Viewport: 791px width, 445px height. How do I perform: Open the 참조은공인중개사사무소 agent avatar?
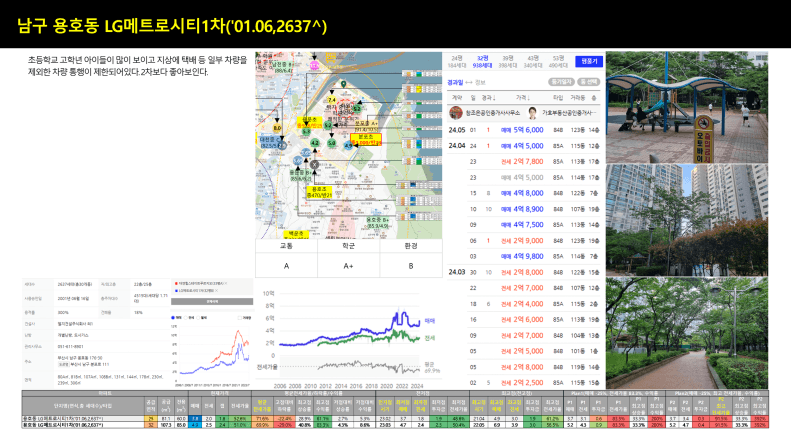[x=456, y=113]
